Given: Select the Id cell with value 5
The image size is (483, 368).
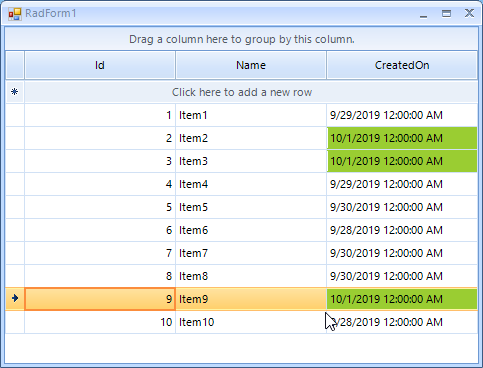Looking at the screenshot, I should coord(100,207).
